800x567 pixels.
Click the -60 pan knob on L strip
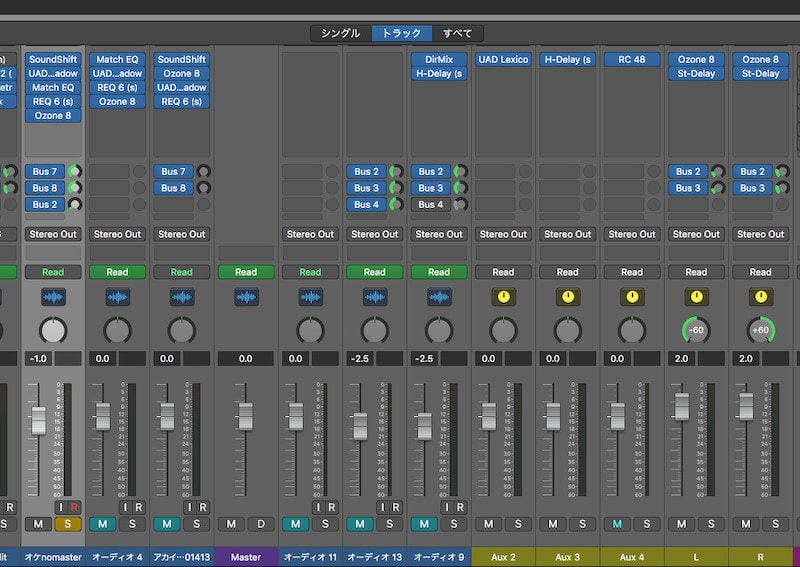click(x=696, y=330)
